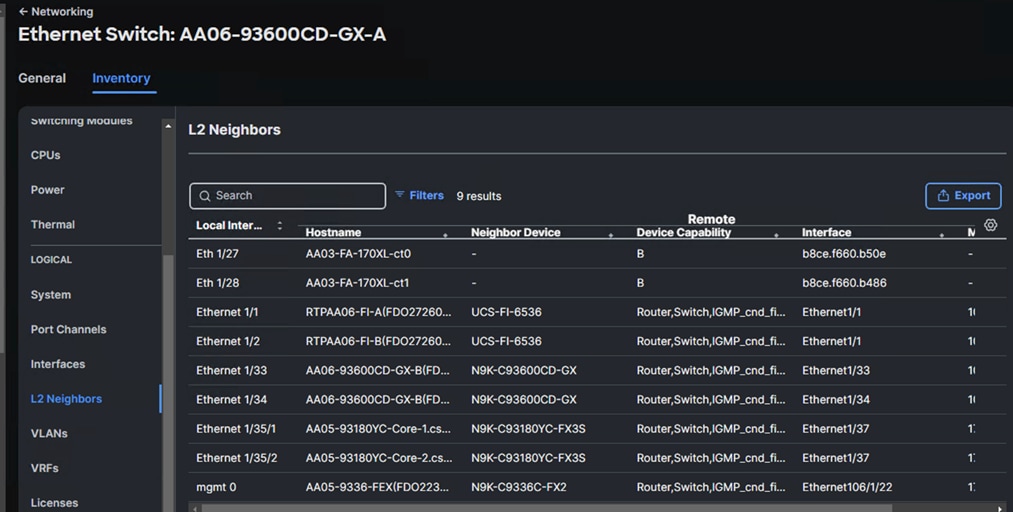
Task: Click N9K-C9336C-FX2 neighbor device cell
Action: pos(519,487)
